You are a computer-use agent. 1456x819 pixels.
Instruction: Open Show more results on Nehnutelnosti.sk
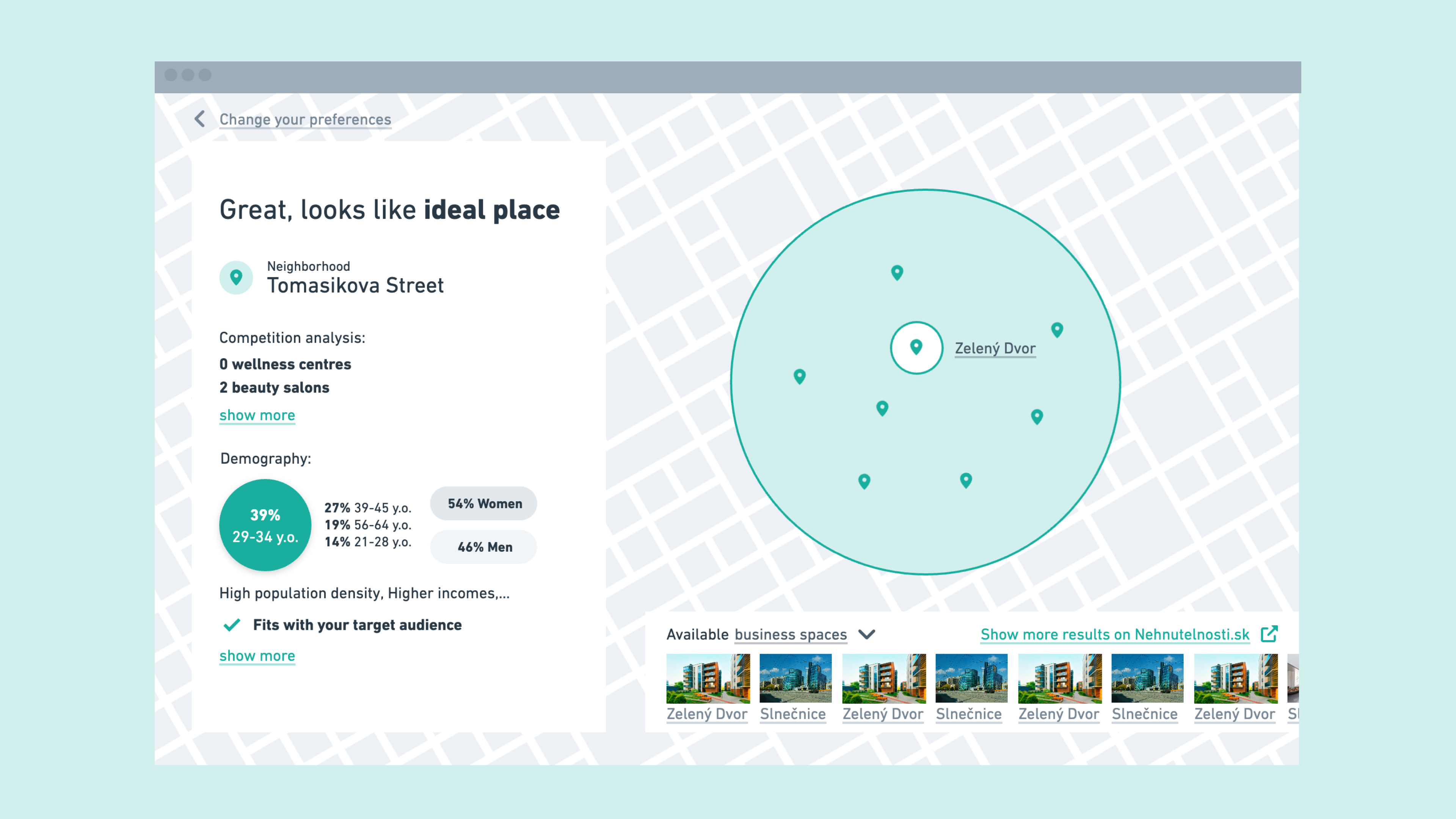1115,634
